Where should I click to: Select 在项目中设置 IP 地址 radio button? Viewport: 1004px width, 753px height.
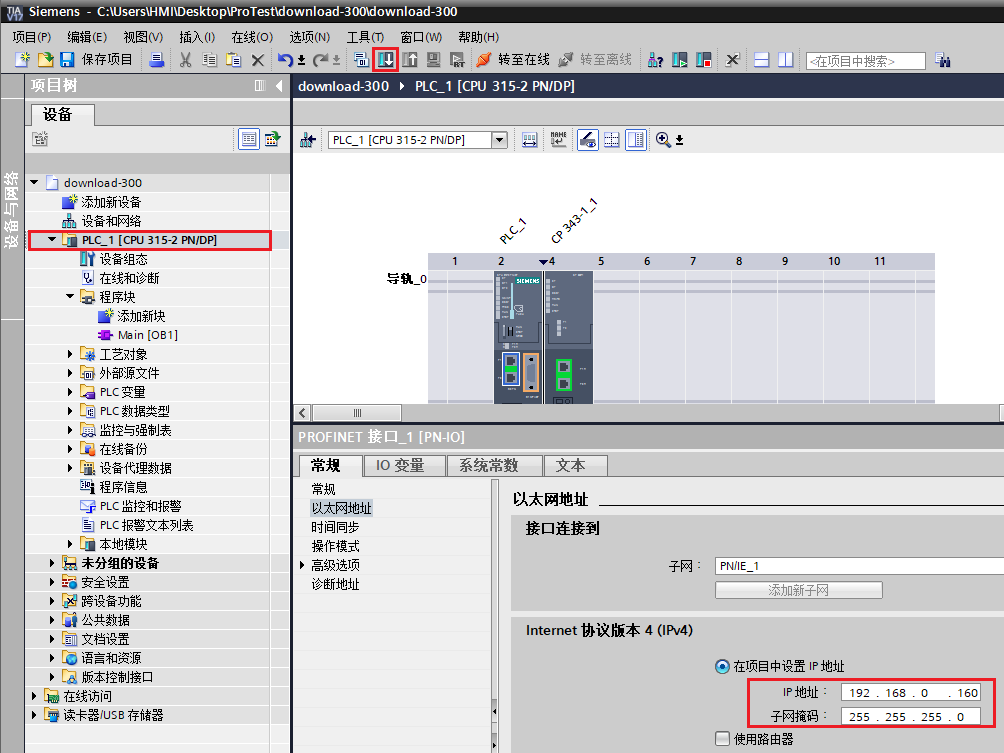722,666
